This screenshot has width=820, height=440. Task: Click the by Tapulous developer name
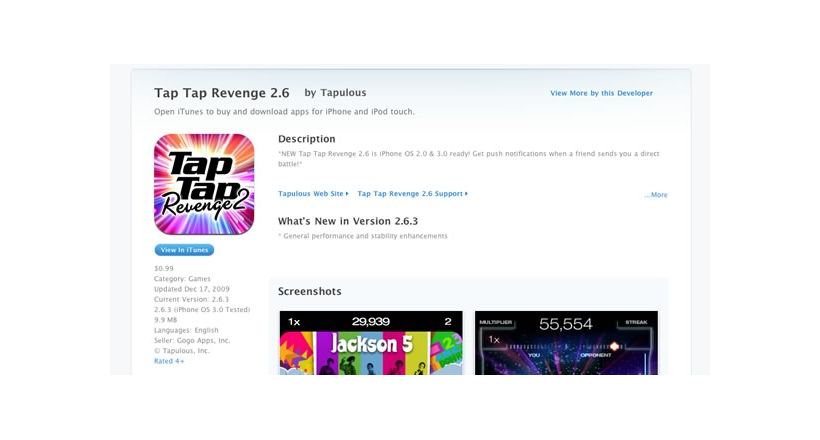335,93
